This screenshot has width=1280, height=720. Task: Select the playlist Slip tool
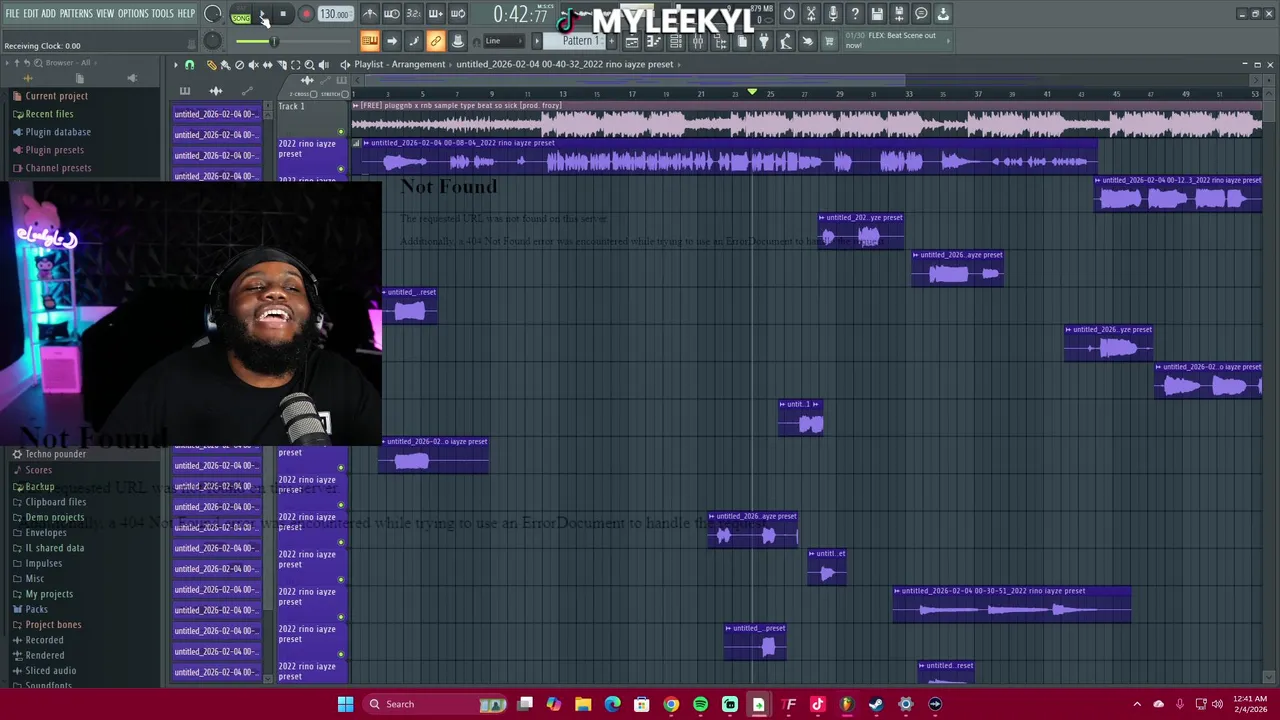point(267,64)
